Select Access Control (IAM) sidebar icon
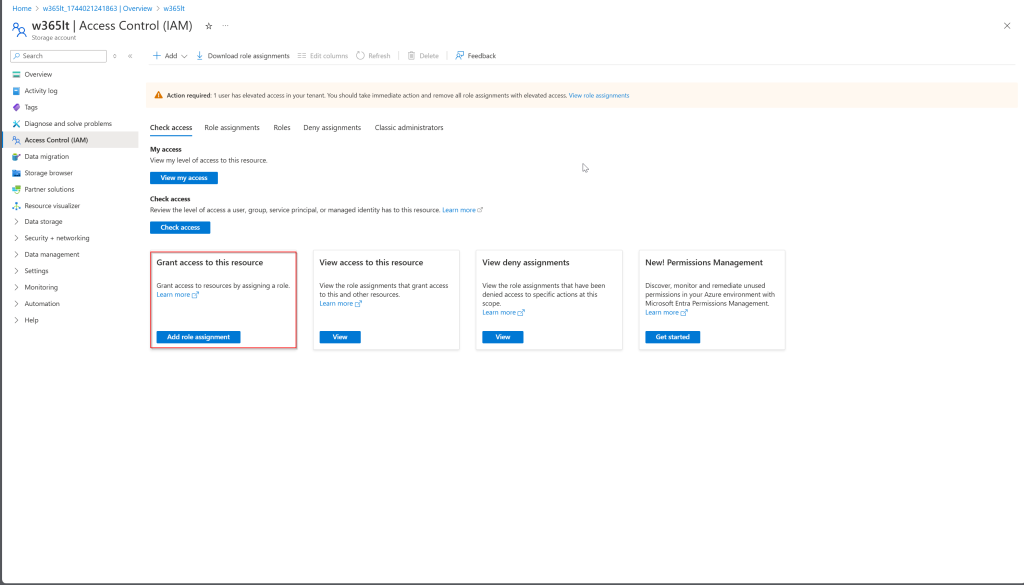 point(16,140)
